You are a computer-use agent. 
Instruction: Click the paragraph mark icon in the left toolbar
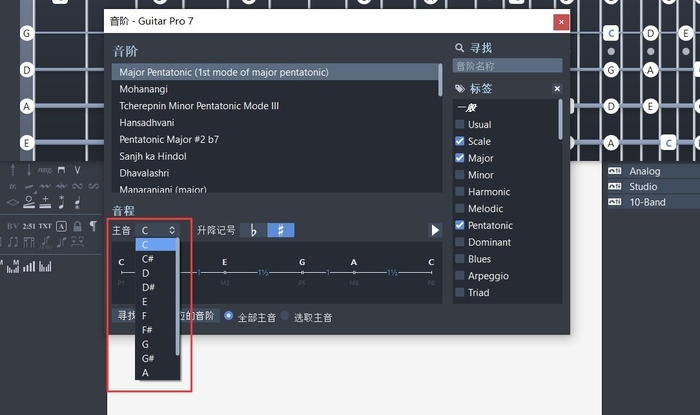(x=92, y=226)
